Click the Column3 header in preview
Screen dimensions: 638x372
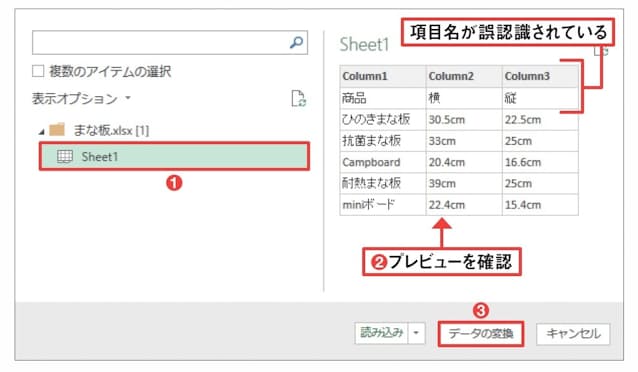540,76
